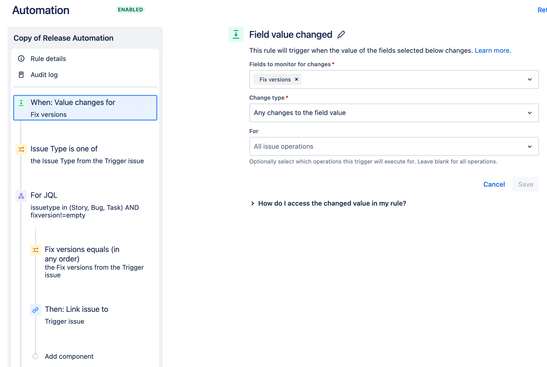Click Add component at branch end
The image size is (547, 367).
[69, 357]
